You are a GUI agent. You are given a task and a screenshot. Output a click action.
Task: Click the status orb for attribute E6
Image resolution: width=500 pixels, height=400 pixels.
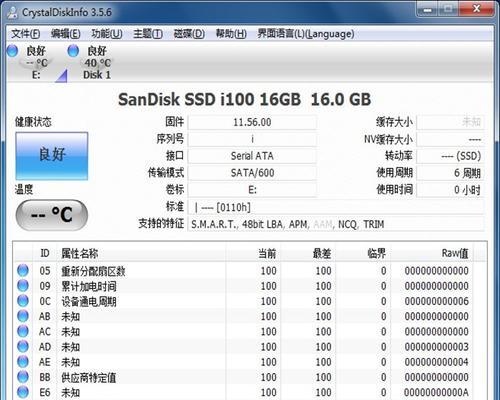pos(23,392)
